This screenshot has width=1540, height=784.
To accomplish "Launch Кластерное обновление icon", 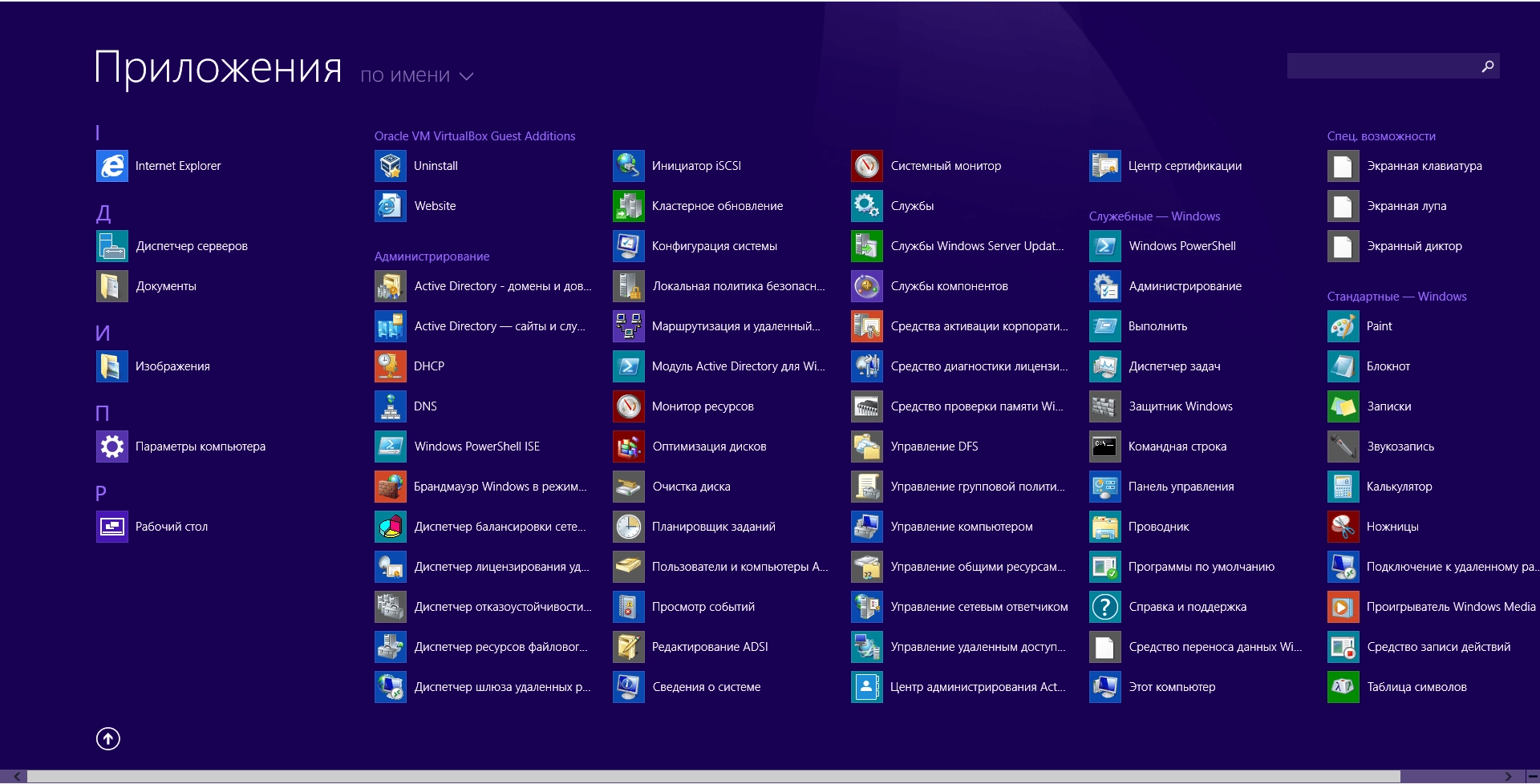I will pos(628,206).
